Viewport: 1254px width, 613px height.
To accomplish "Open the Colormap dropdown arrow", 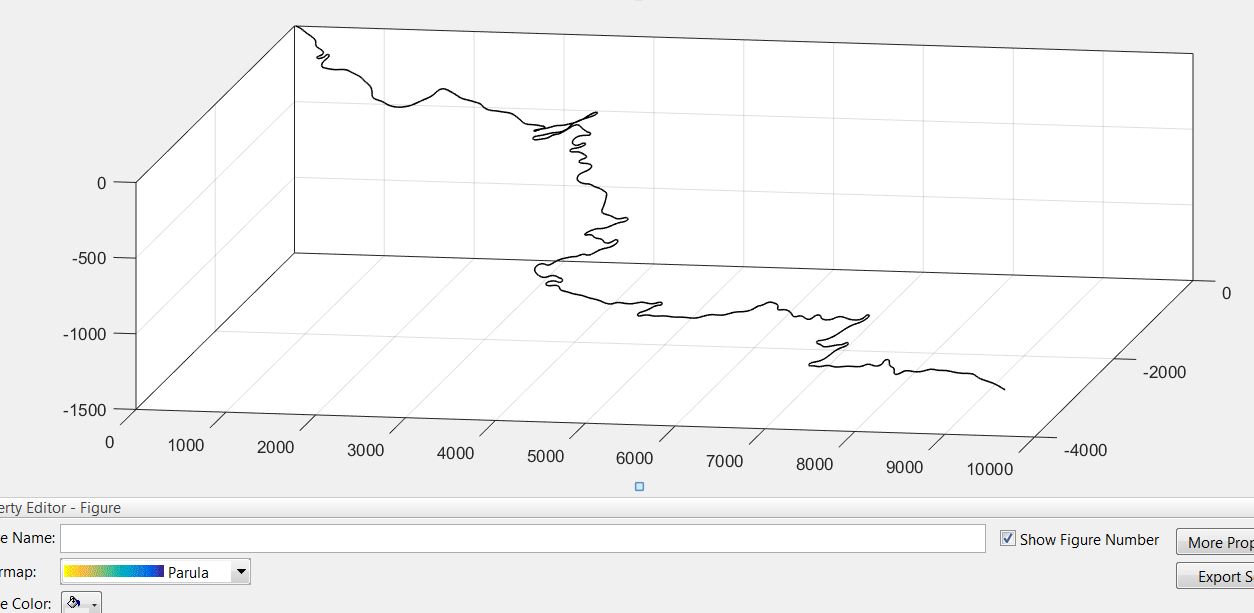I will point(240,572).
